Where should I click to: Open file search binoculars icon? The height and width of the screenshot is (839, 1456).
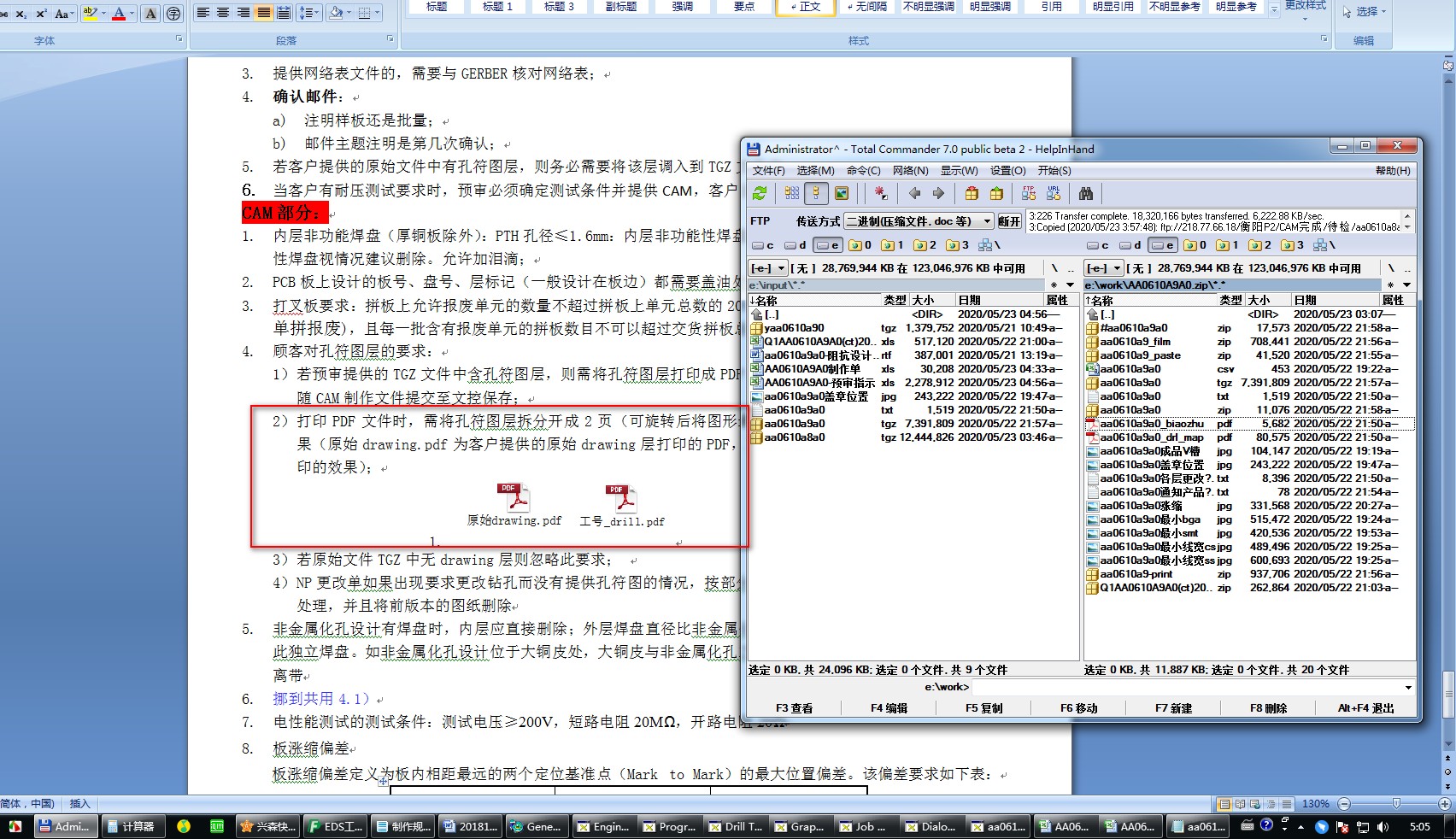coord(1086,194)
